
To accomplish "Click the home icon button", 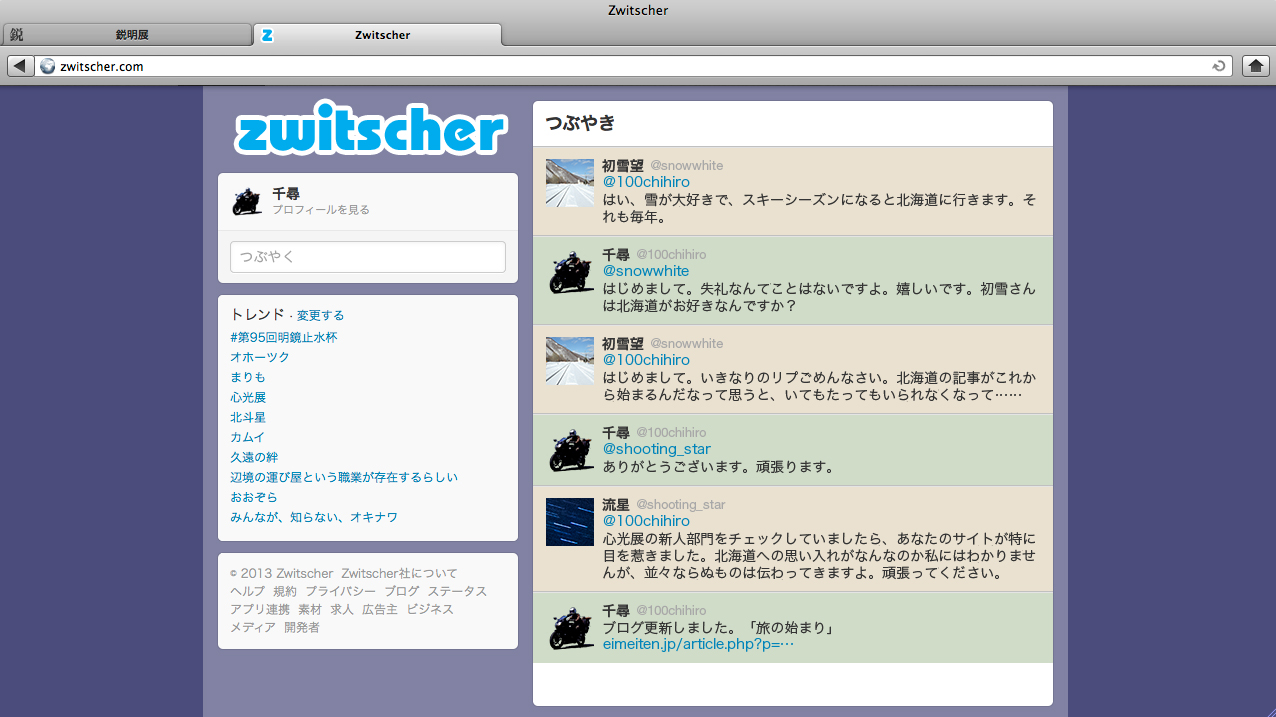I will (x=1255, y=66).
